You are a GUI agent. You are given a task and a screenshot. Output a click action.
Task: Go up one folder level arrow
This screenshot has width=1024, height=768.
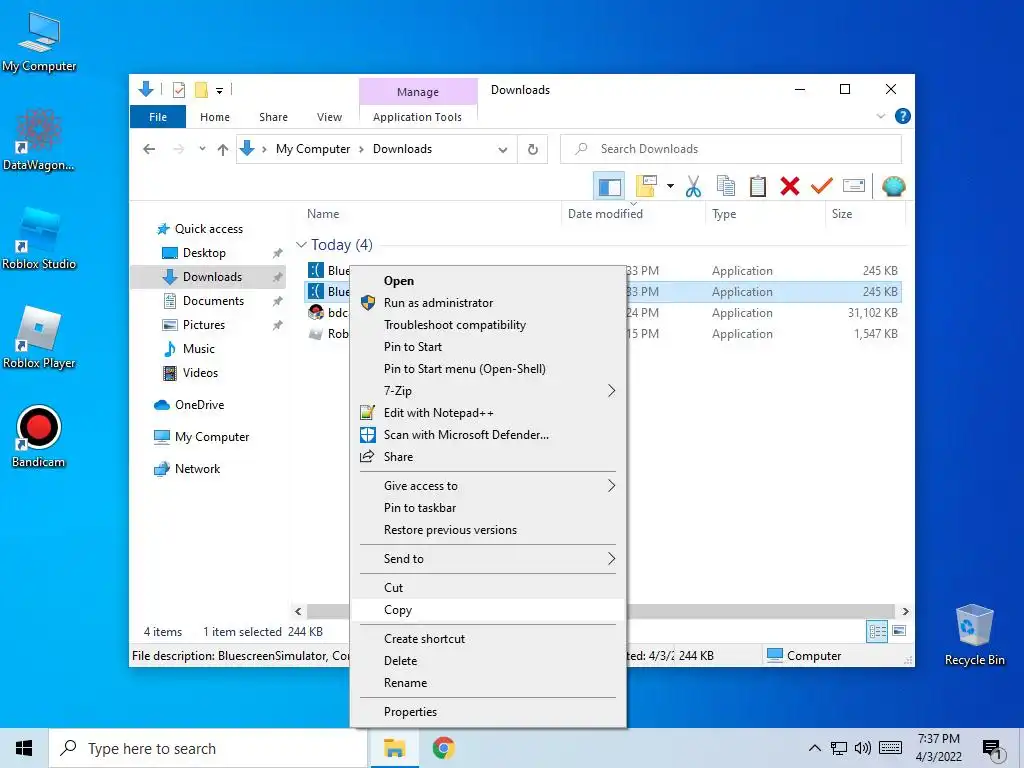223,150
